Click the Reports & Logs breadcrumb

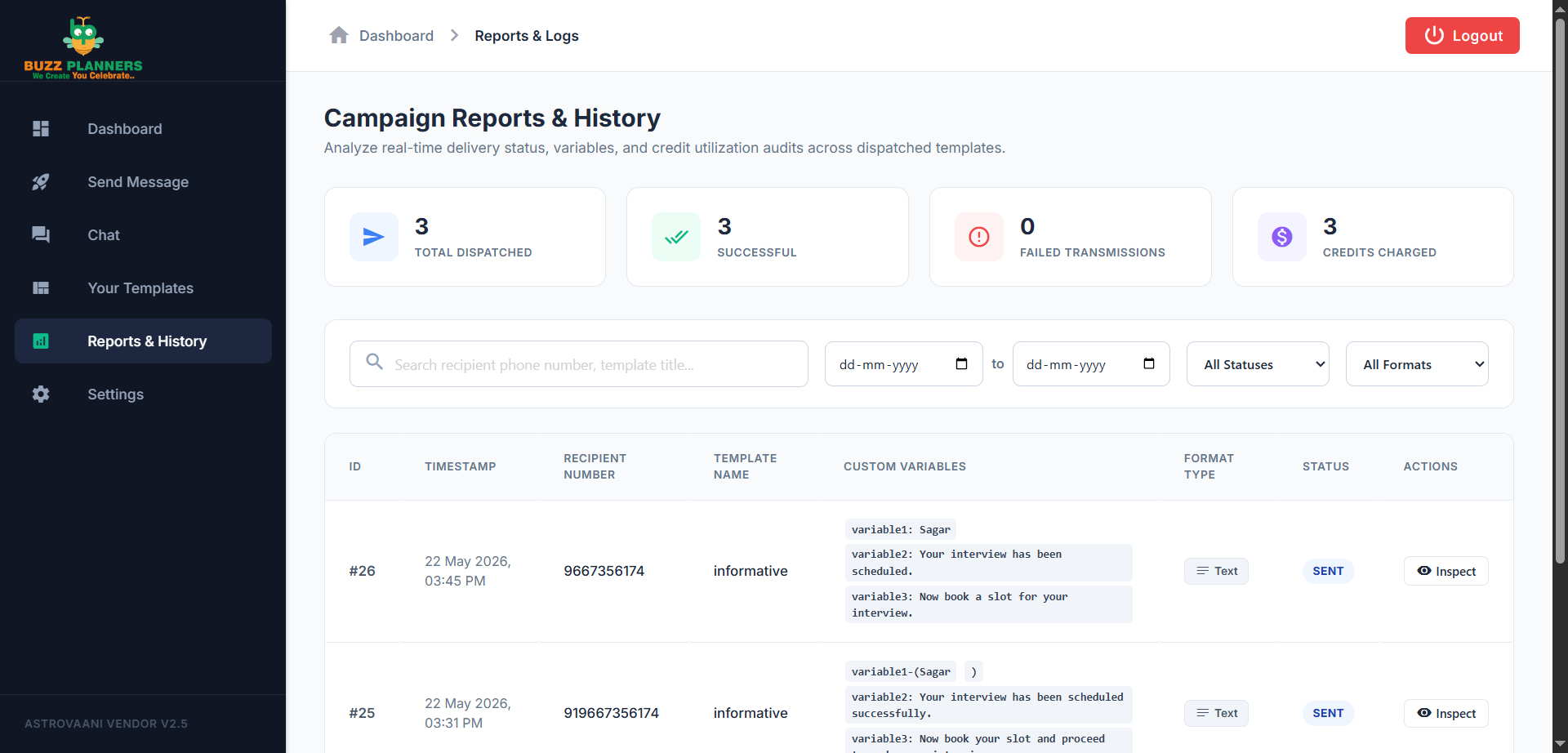(x=527, y=35)
